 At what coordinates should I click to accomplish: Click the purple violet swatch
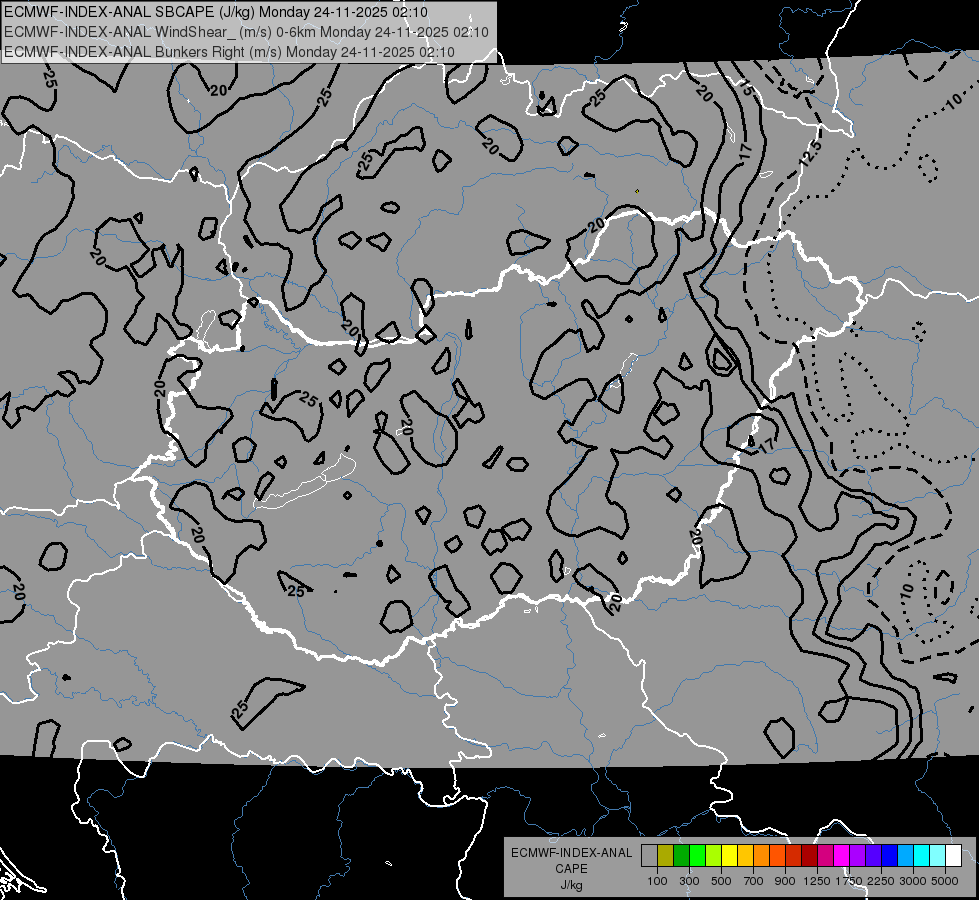(858, 855)
